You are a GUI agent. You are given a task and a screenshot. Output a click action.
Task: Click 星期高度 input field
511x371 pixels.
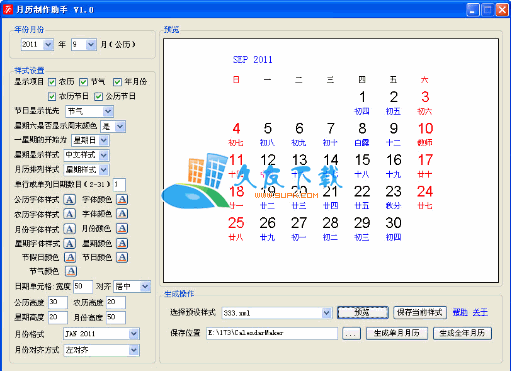point(58,317)
